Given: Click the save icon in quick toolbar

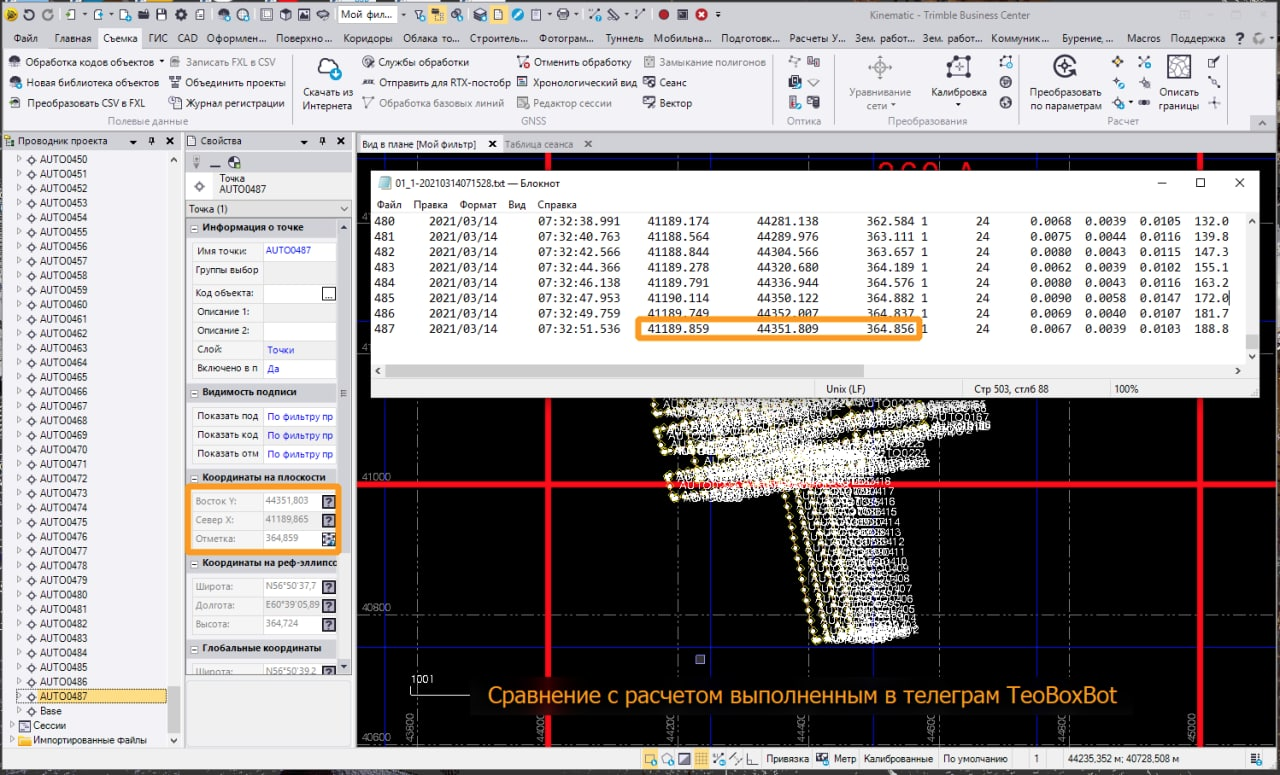Looking at the screenshot, I should point(160,15).
